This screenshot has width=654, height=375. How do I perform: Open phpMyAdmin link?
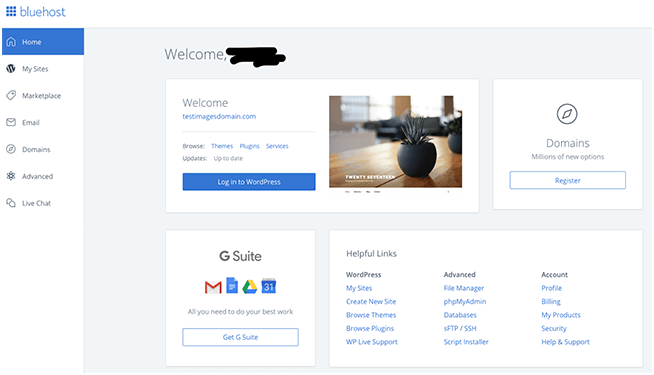tap(465, 301)
